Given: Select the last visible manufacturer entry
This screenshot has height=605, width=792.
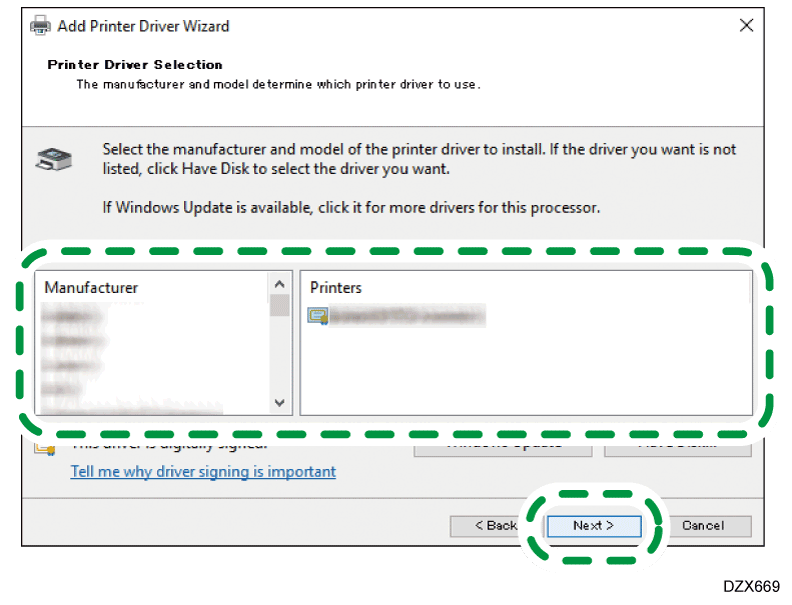Looking at the screenshot, I should point(130,406).
